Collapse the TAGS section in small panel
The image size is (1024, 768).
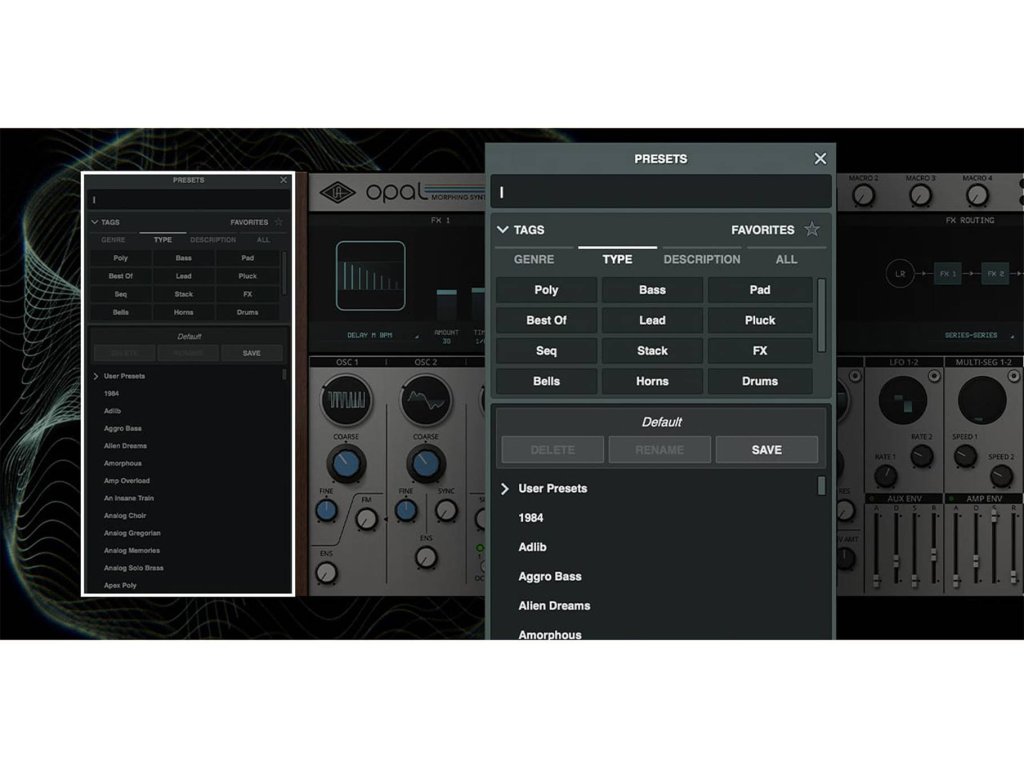(95, 222)
